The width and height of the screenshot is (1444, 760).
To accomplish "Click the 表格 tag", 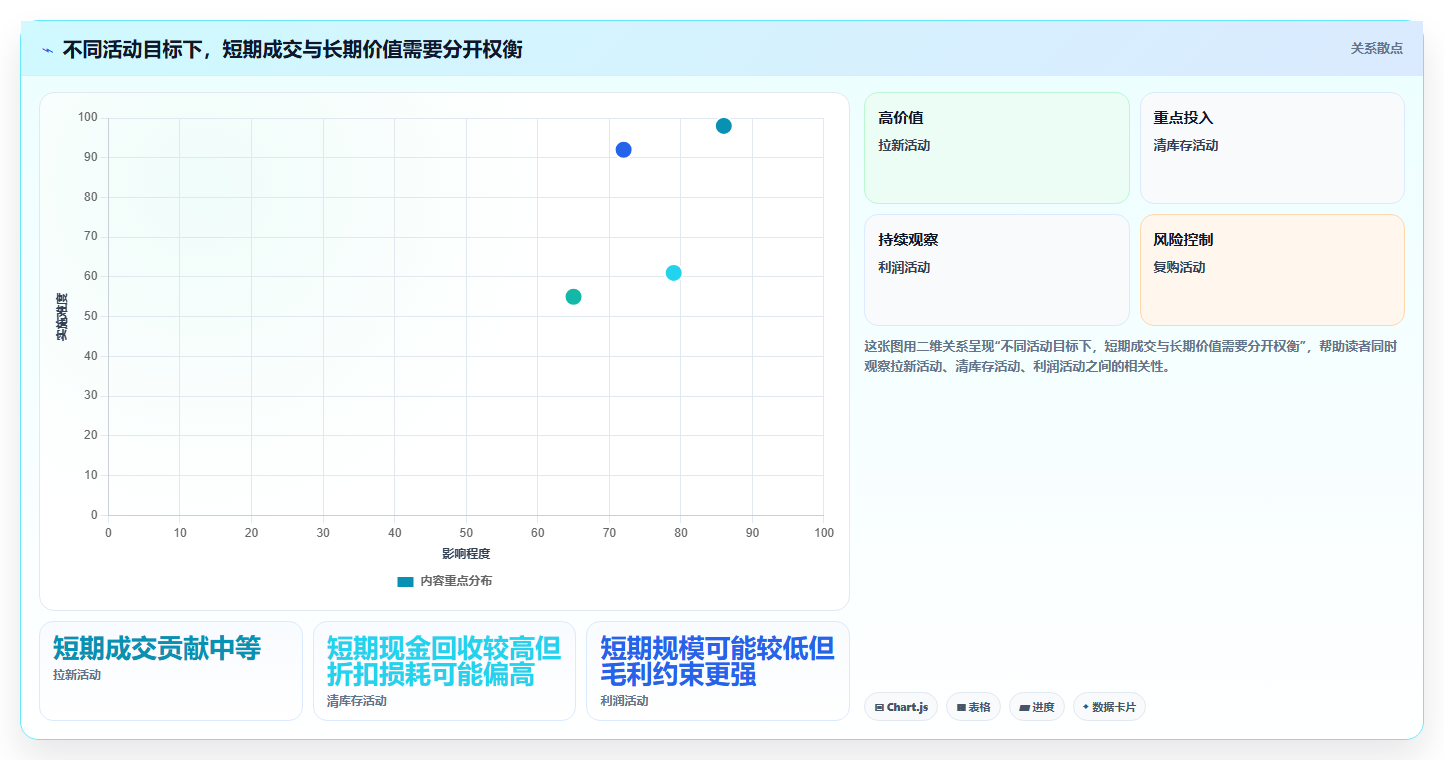I will point(973,707).
